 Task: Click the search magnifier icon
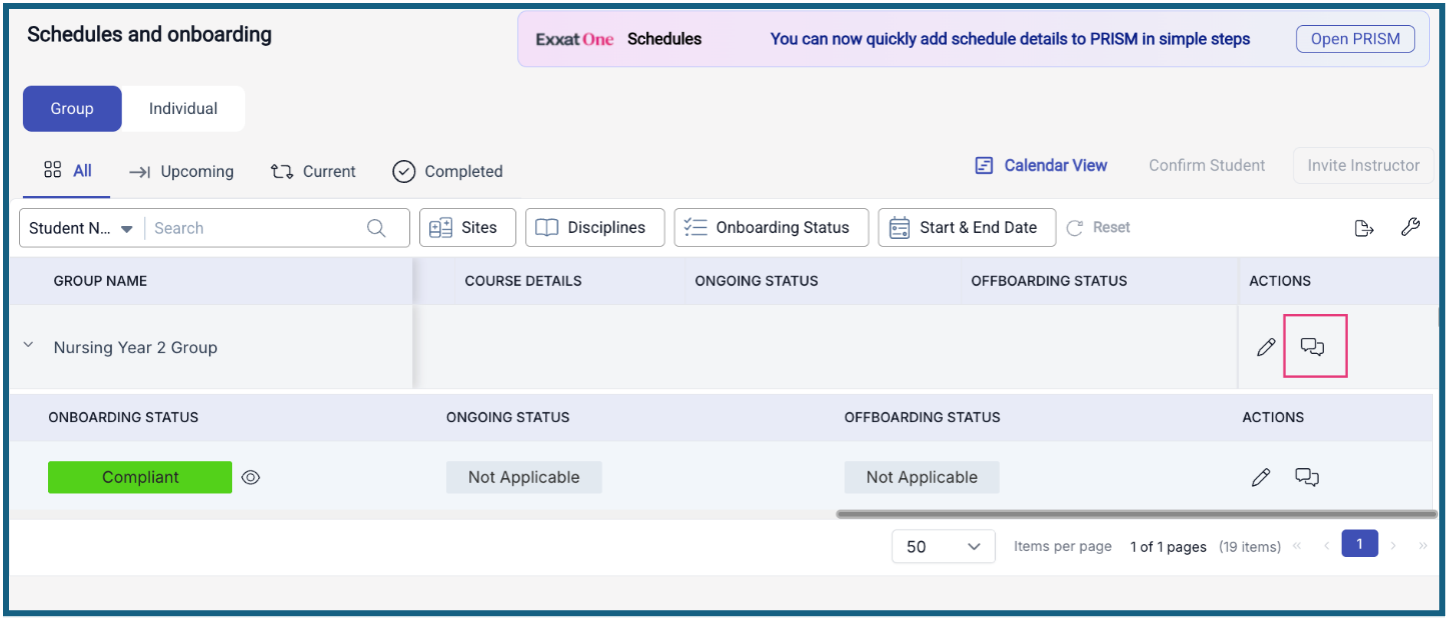tap(376, 228)
